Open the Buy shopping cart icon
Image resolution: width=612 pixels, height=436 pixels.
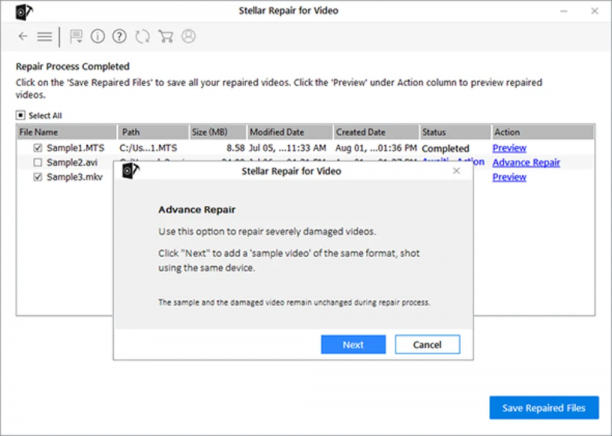165,36
